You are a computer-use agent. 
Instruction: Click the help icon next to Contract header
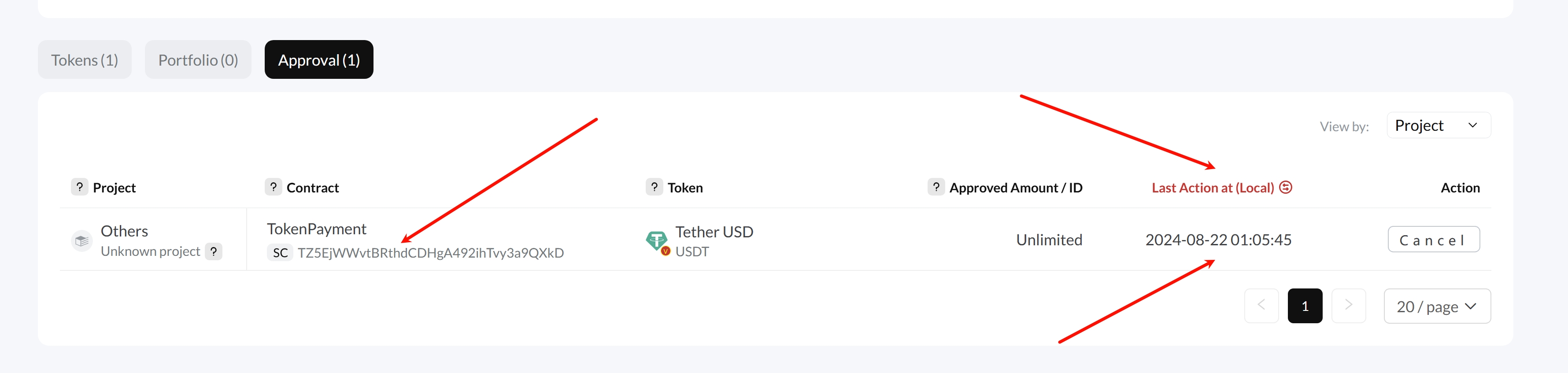pos(274,187)
